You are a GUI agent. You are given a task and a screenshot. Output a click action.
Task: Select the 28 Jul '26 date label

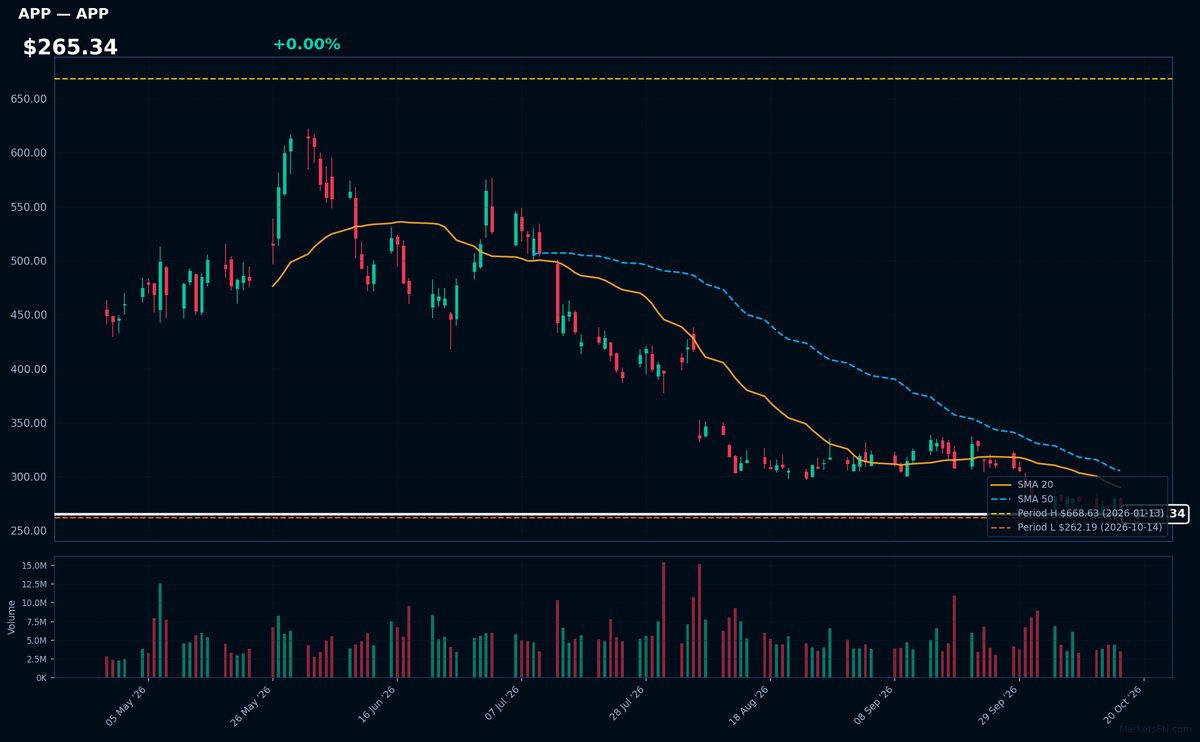pyautogui.click(x=624, y=705)
